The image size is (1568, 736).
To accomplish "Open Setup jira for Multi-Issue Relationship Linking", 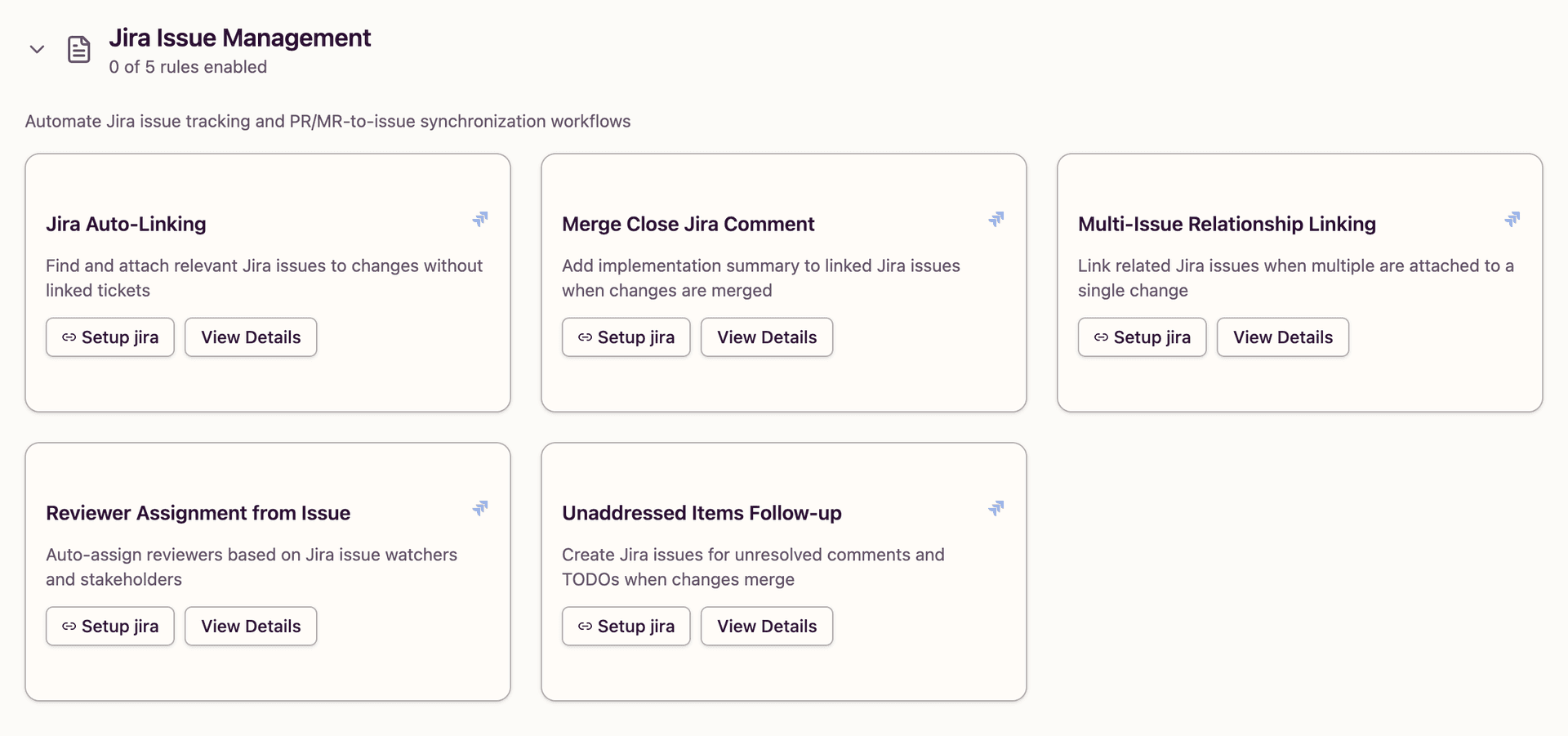I will click(1142, 337).
